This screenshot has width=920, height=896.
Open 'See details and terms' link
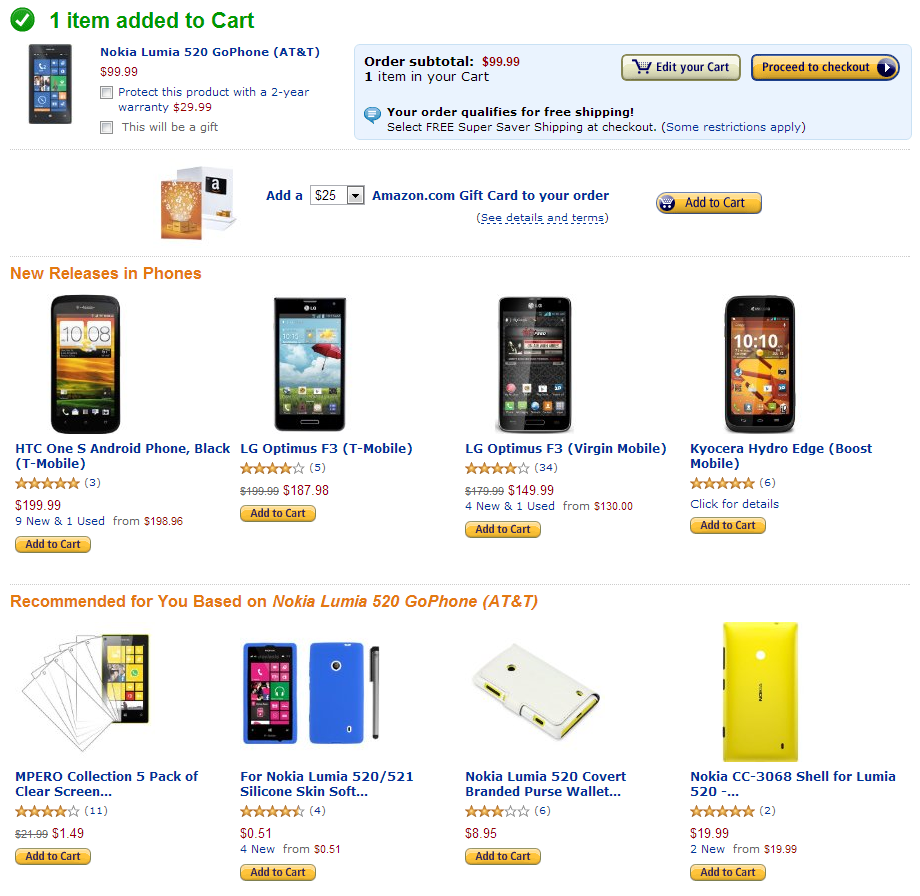pos(542,218)
